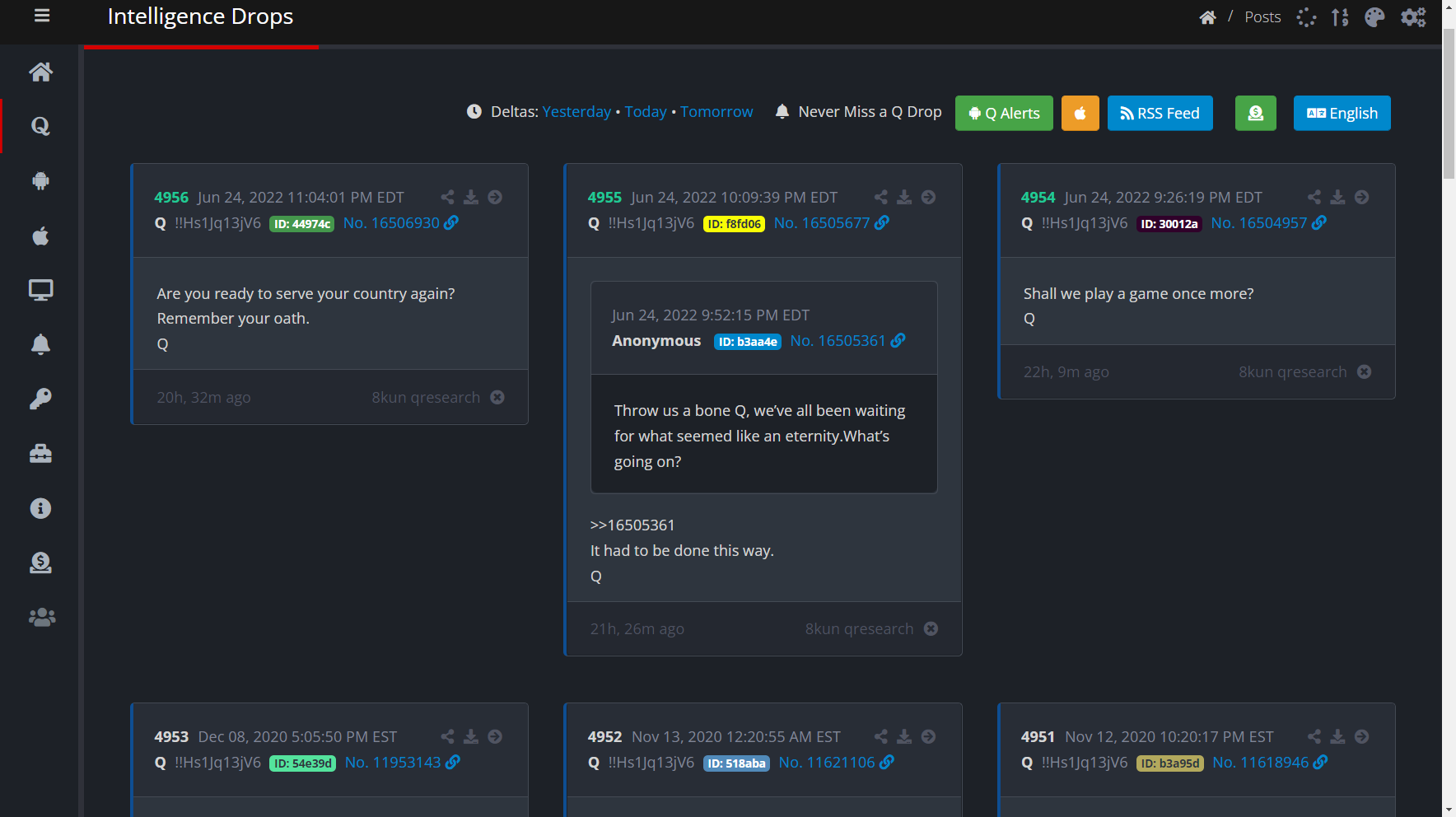This screenshot has width=1456, height=817.
Task: Open English language selector
Action: click(x=1342, y=113)
